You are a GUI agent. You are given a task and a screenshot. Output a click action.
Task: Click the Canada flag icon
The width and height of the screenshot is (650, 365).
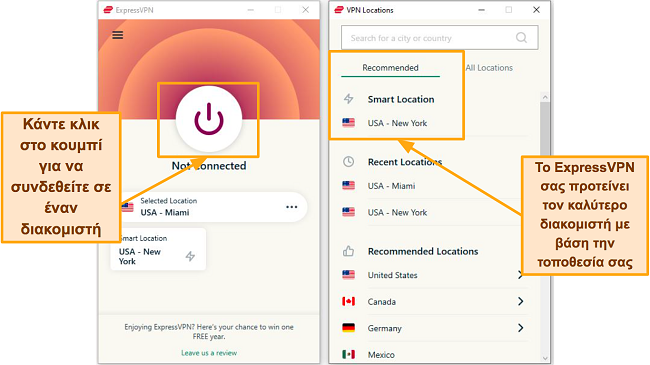click(x=348, y=301)
